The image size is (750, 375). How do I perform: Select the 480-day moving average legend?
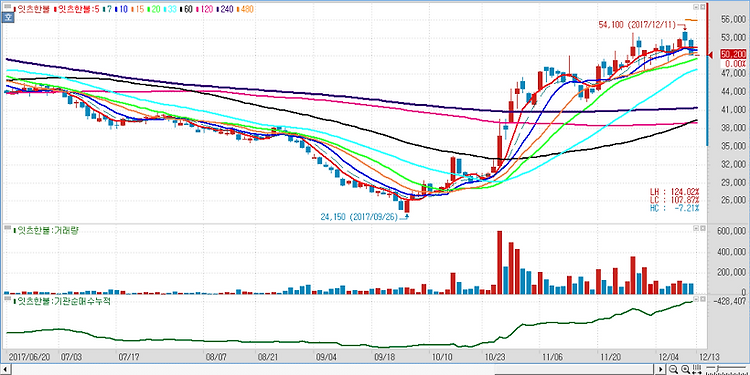click(x=245, y=9)
